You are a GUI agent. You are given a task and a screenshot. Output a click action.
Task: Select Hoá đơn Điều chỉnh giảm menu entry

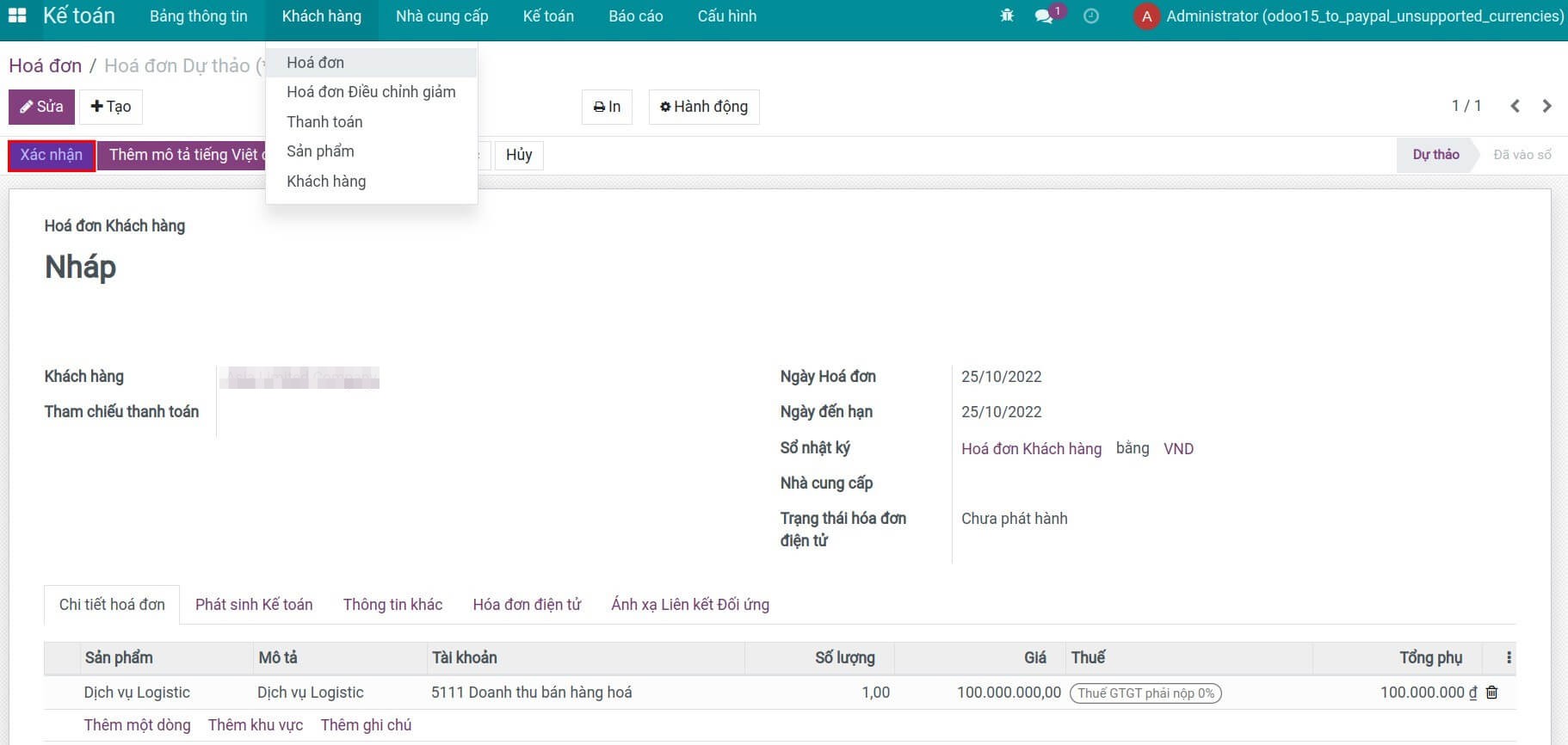click(x=371, y=92)
